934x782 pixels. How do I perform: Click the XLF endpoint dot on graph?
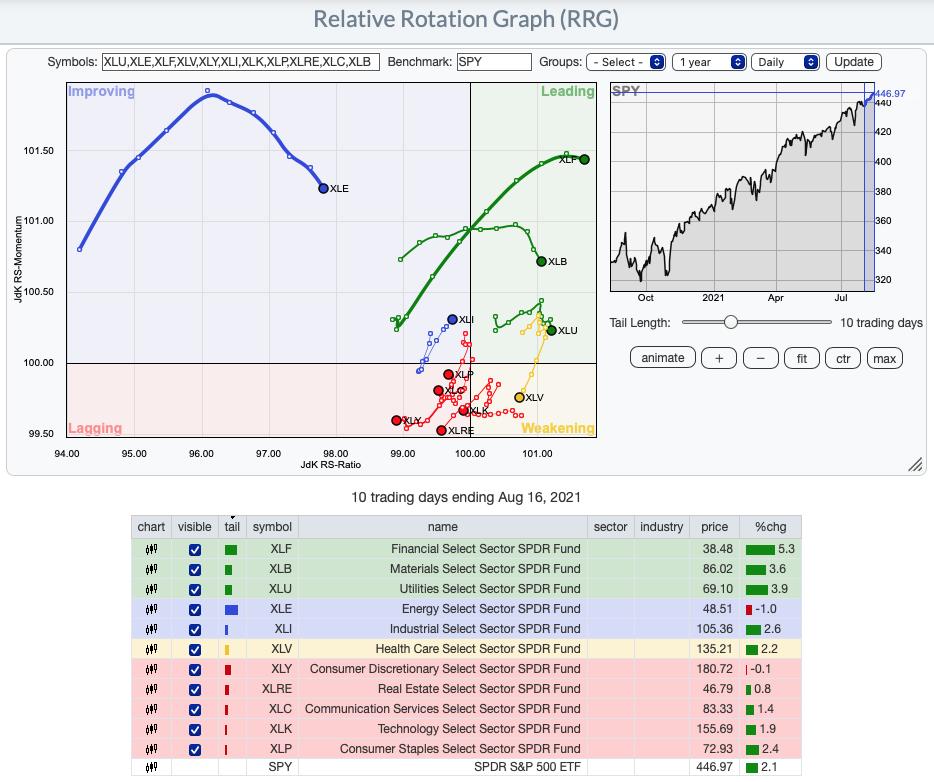coord(584,159)
